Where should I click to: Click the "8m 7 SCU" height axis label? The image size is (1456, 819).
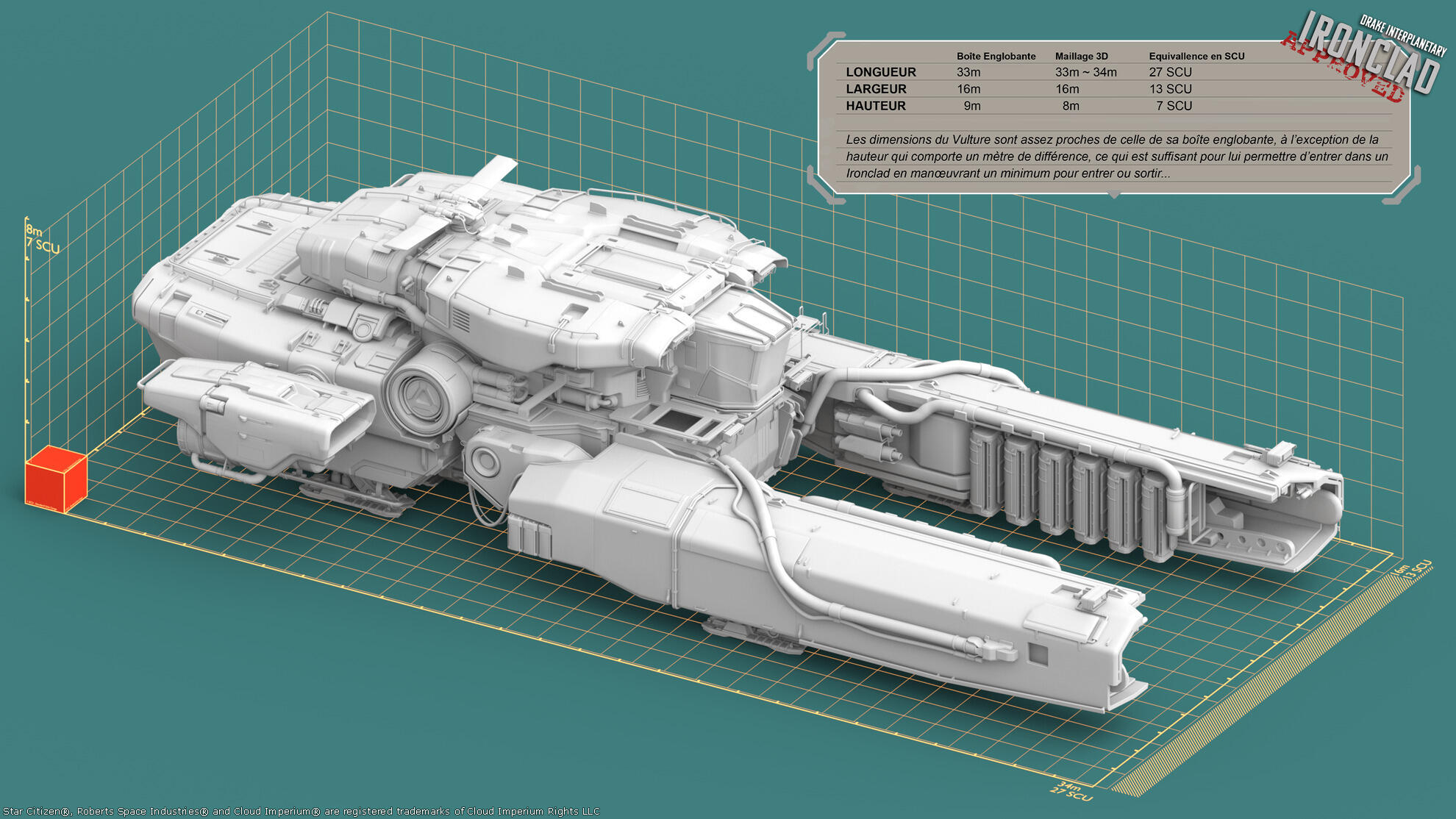[43, 239]
